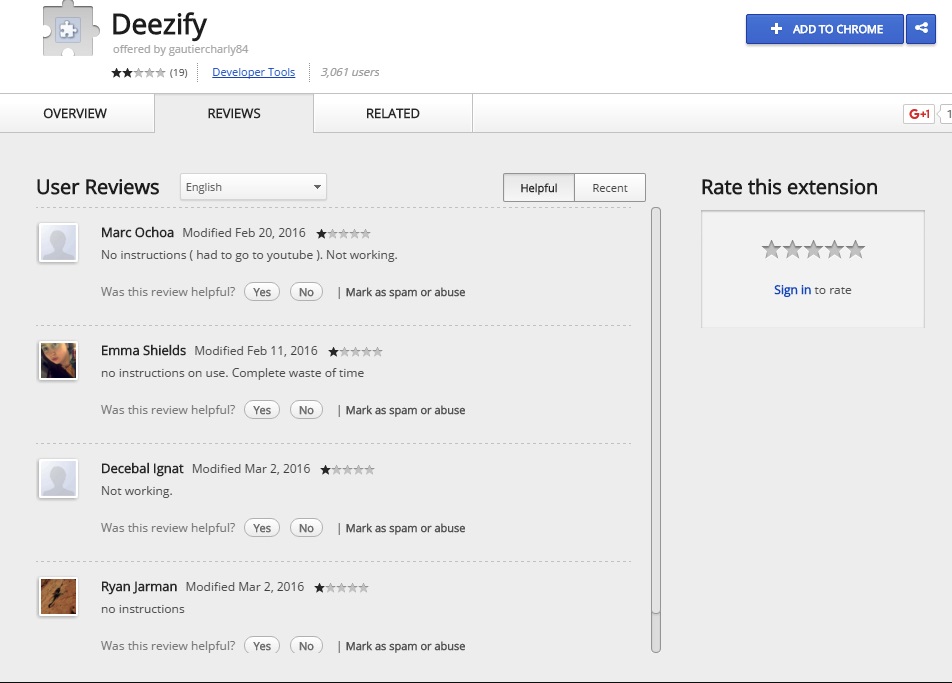952x683 pixels.
Task: Open the English language dropdown
Action: [x=253, y=187]
